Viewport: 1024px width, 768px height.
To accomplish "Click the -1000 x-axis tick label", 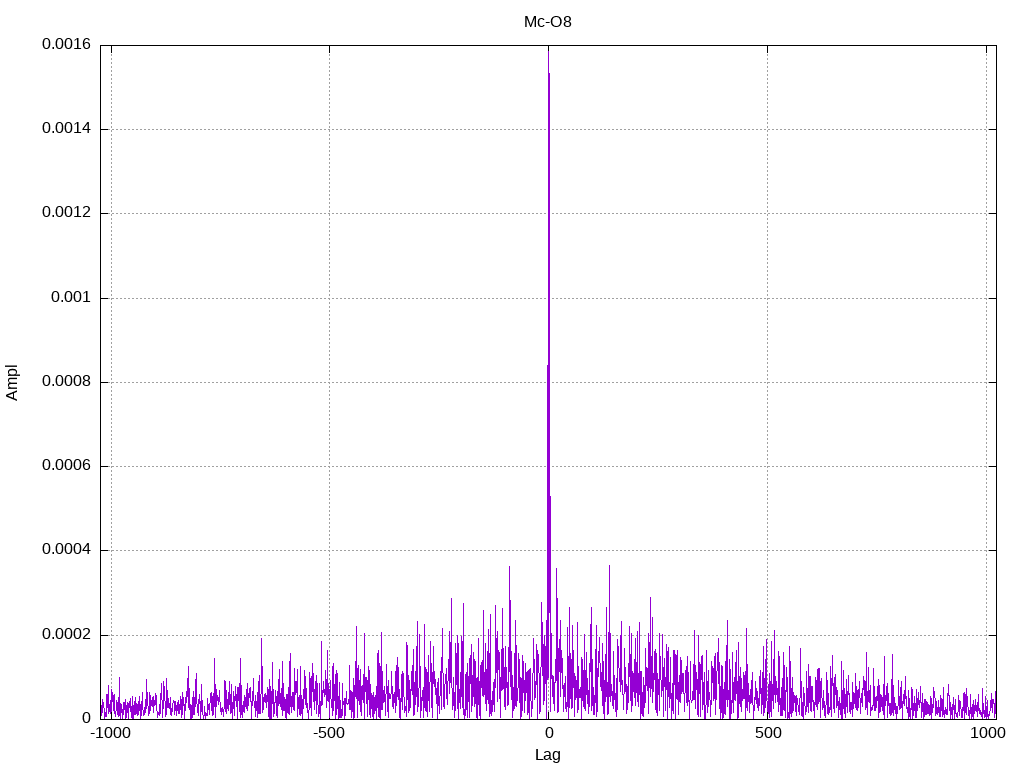I will point(110,733).
